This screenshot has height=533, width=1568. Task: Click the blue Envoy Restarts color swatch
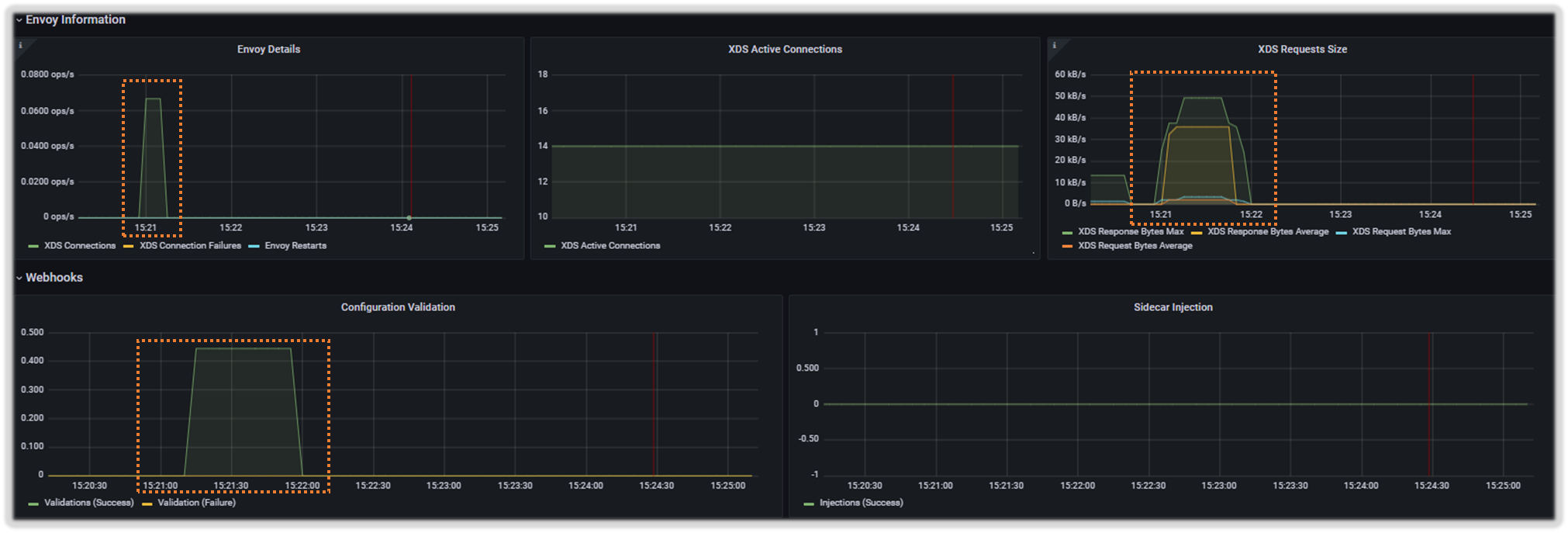254,247
